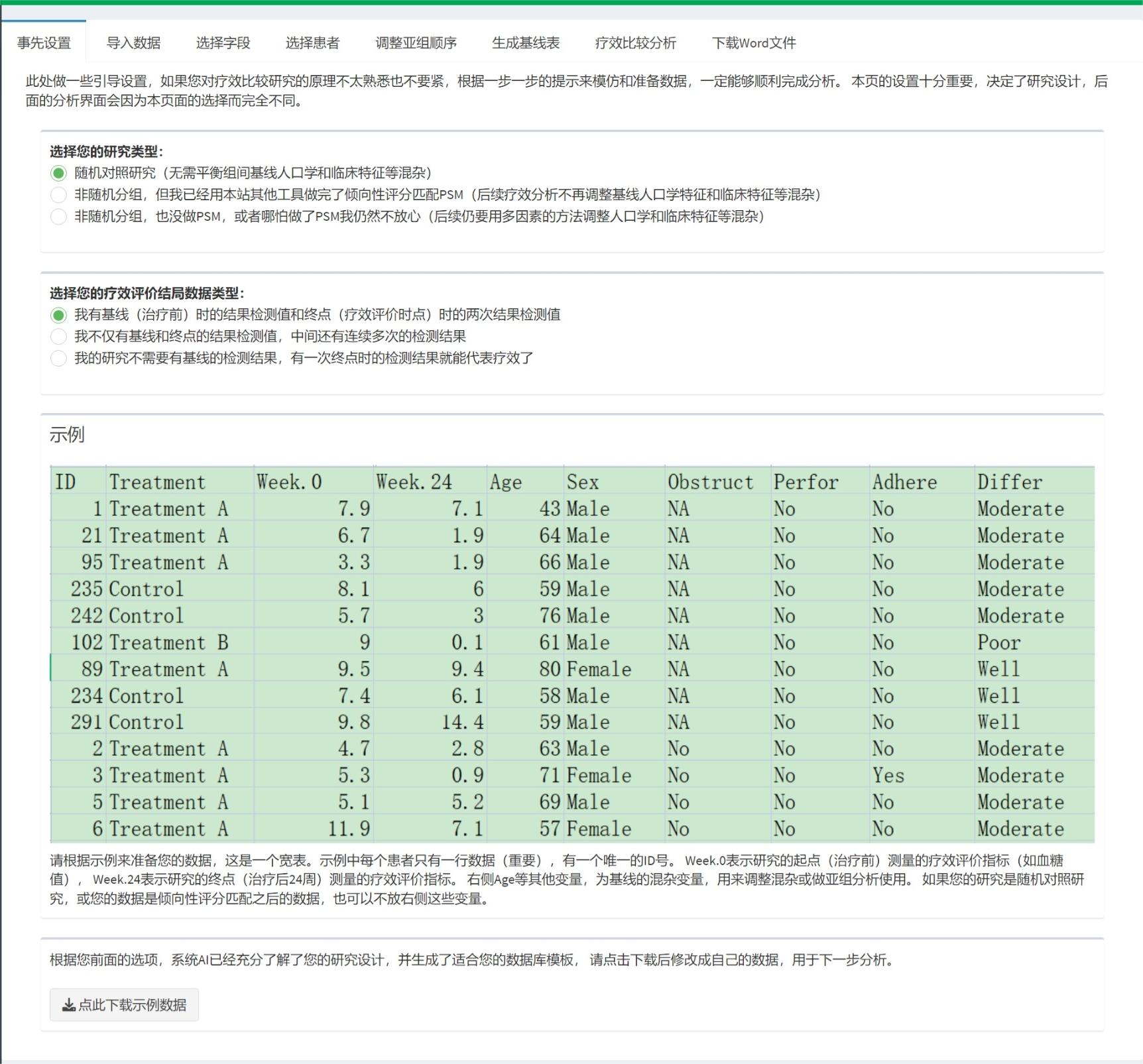Click ID 291 Control row
Viewport: 1143px width, 1064px height.
click(x=572, y=722)
